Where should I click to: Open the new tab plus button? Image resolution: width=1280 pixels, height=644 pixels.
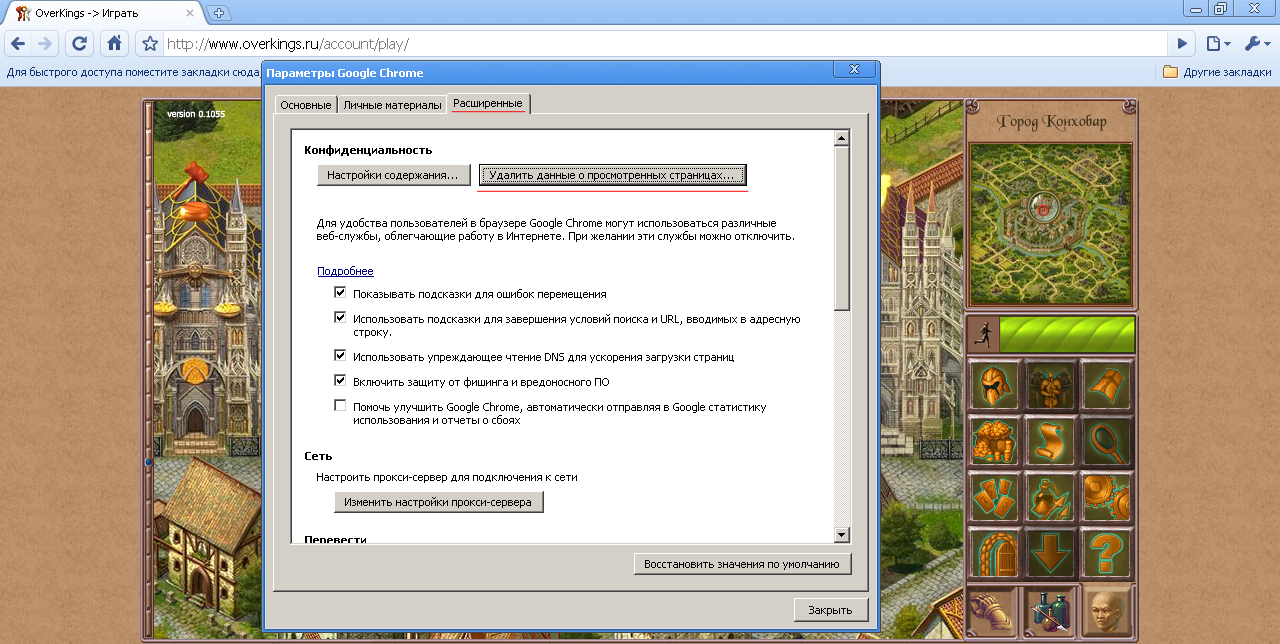pos(220,13)
